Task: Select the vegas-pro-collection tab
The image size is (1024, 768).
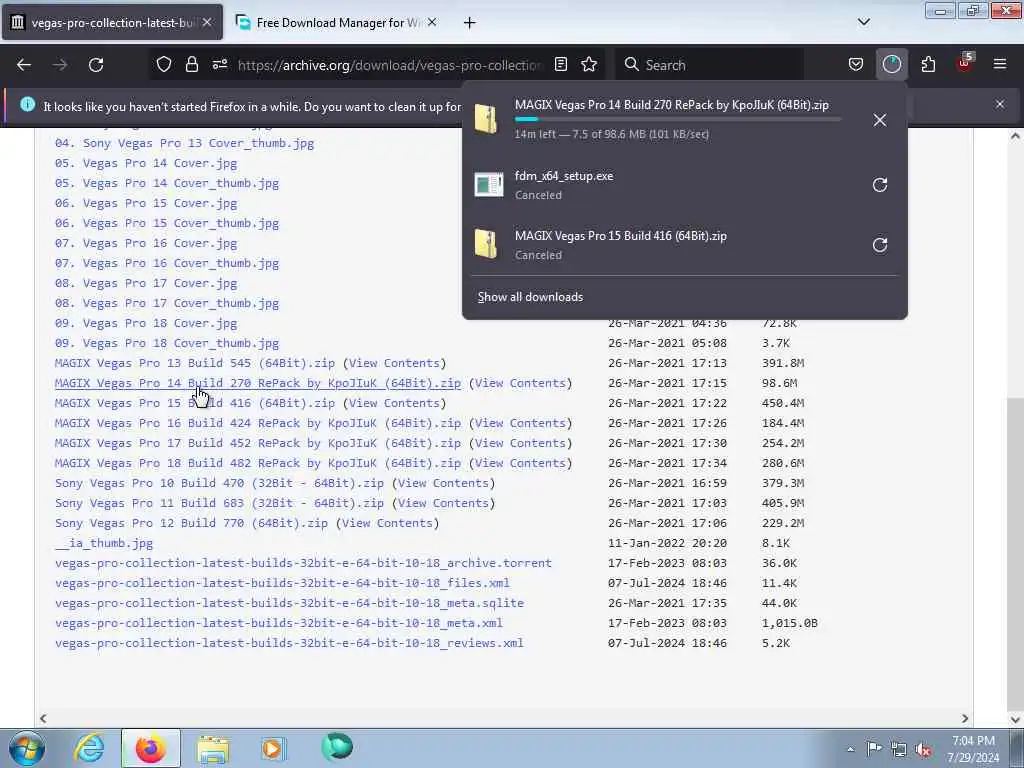Action: pyautogui.click(x=112, y=22)
